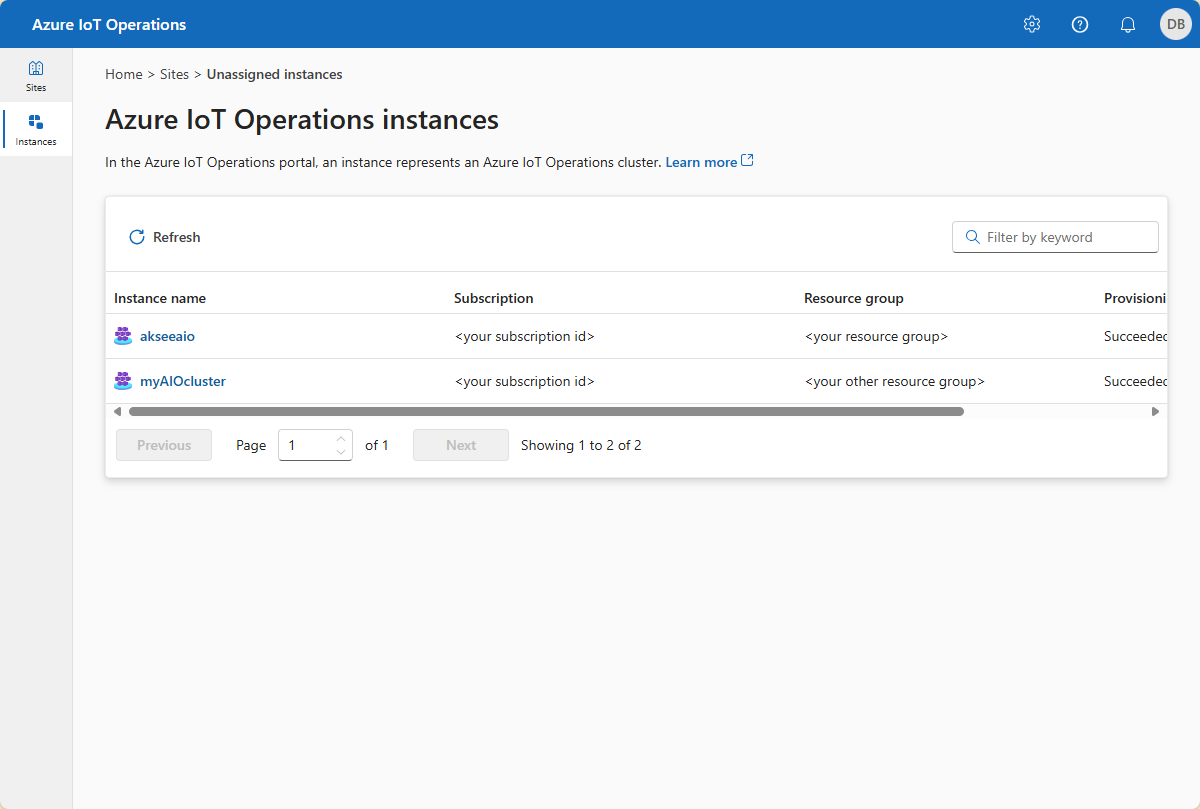This screenshot has height=809, width=1200.
Task: Open the Learn more link
Action: pyautogui.click(x=702, y=162)
